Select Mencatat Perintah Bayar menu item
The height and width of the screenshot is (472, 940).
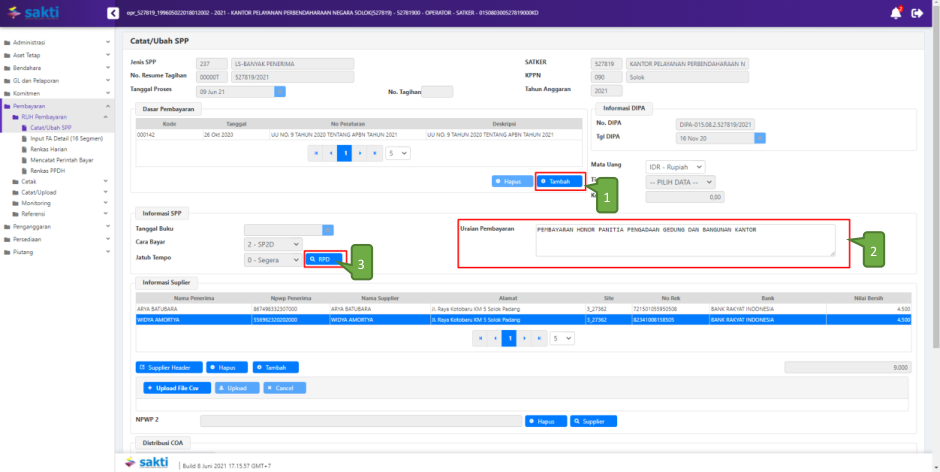tap(68, 160)
